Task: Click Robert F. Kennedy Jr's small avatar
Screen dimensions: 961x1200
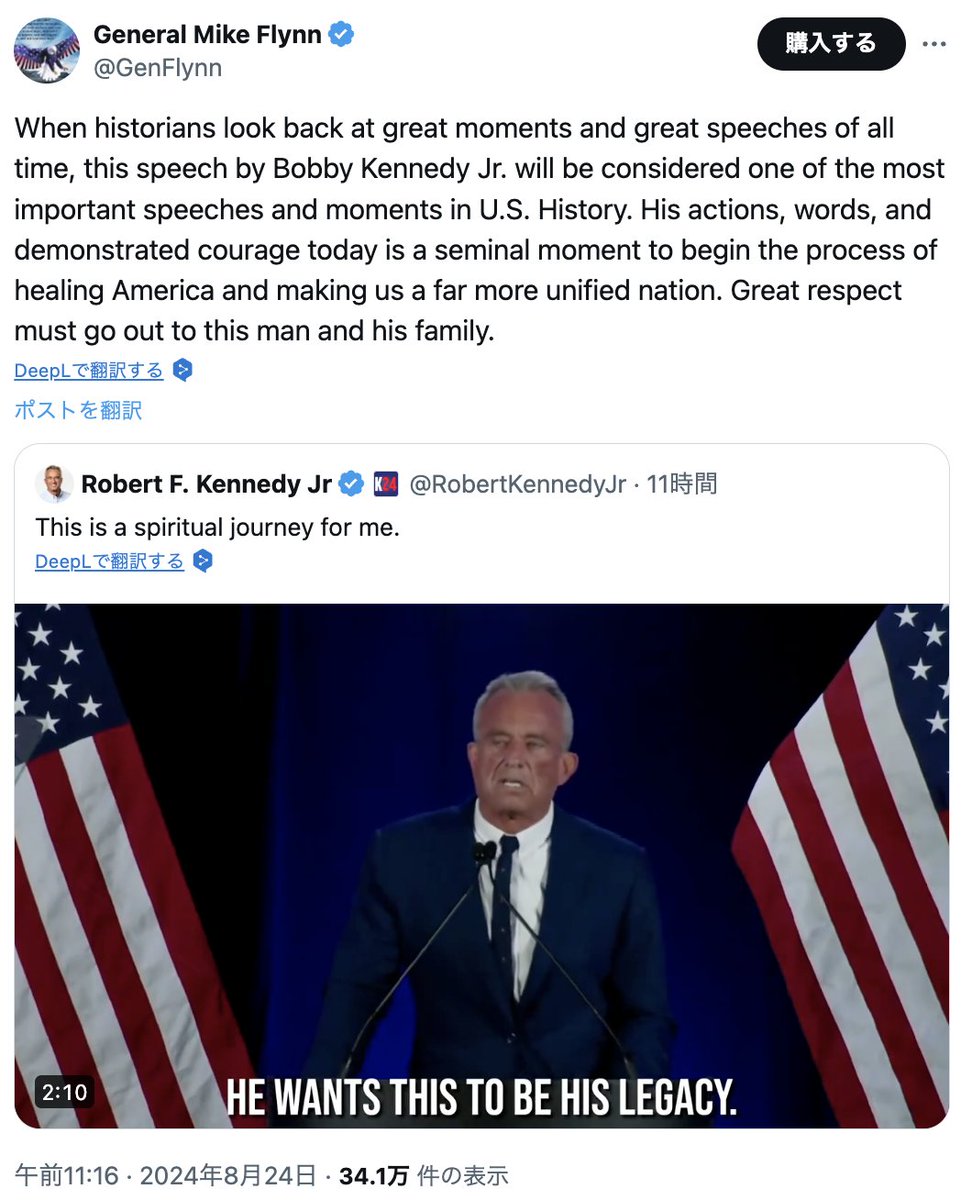Action: (55, 484)
